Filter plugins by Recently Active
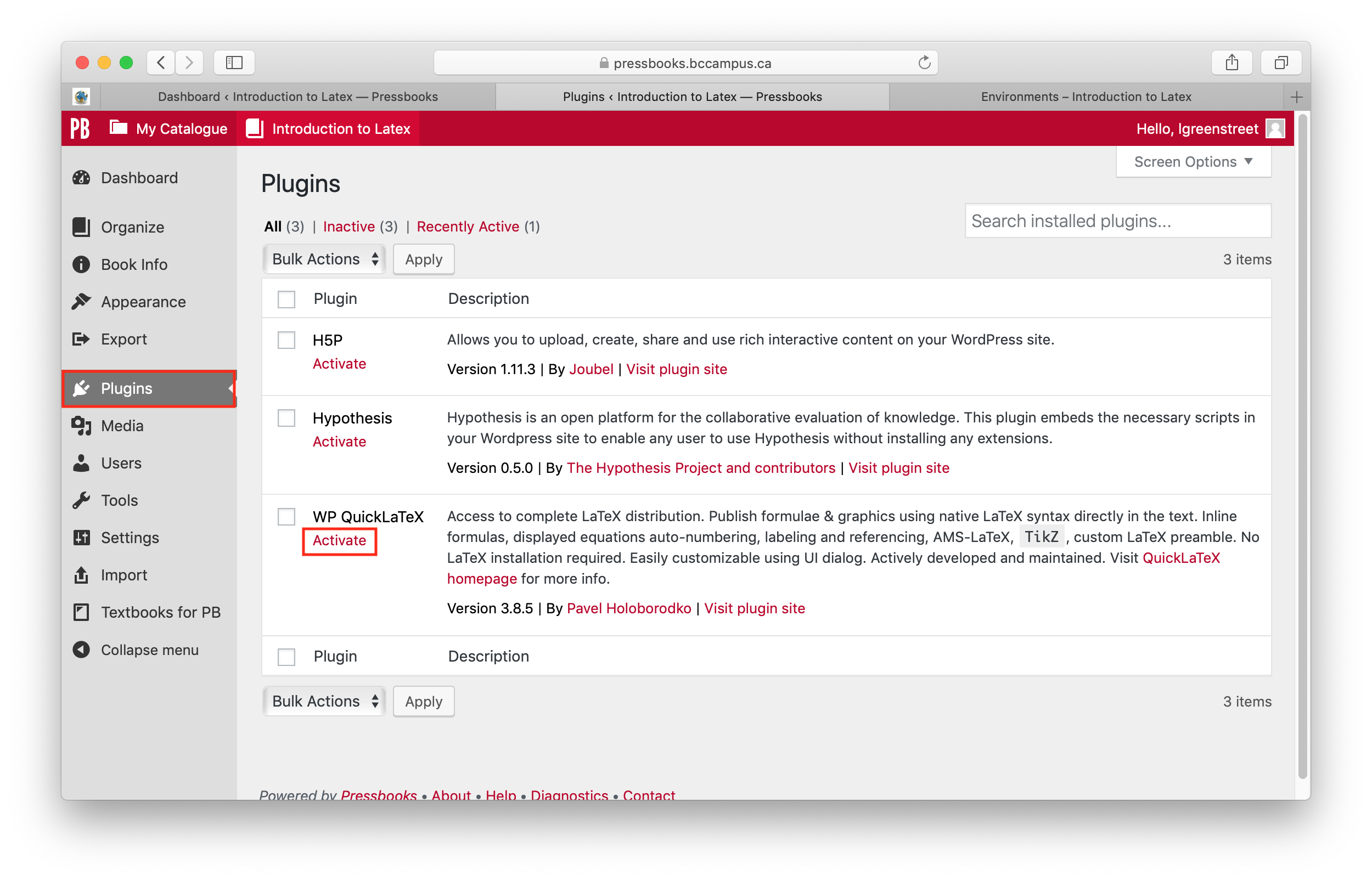 [468, 227]
